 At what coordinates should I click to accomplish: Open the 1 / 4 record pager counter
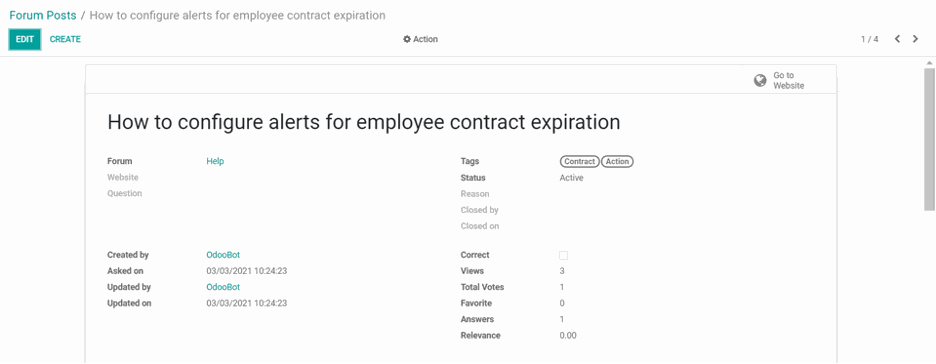click(869, 39)
